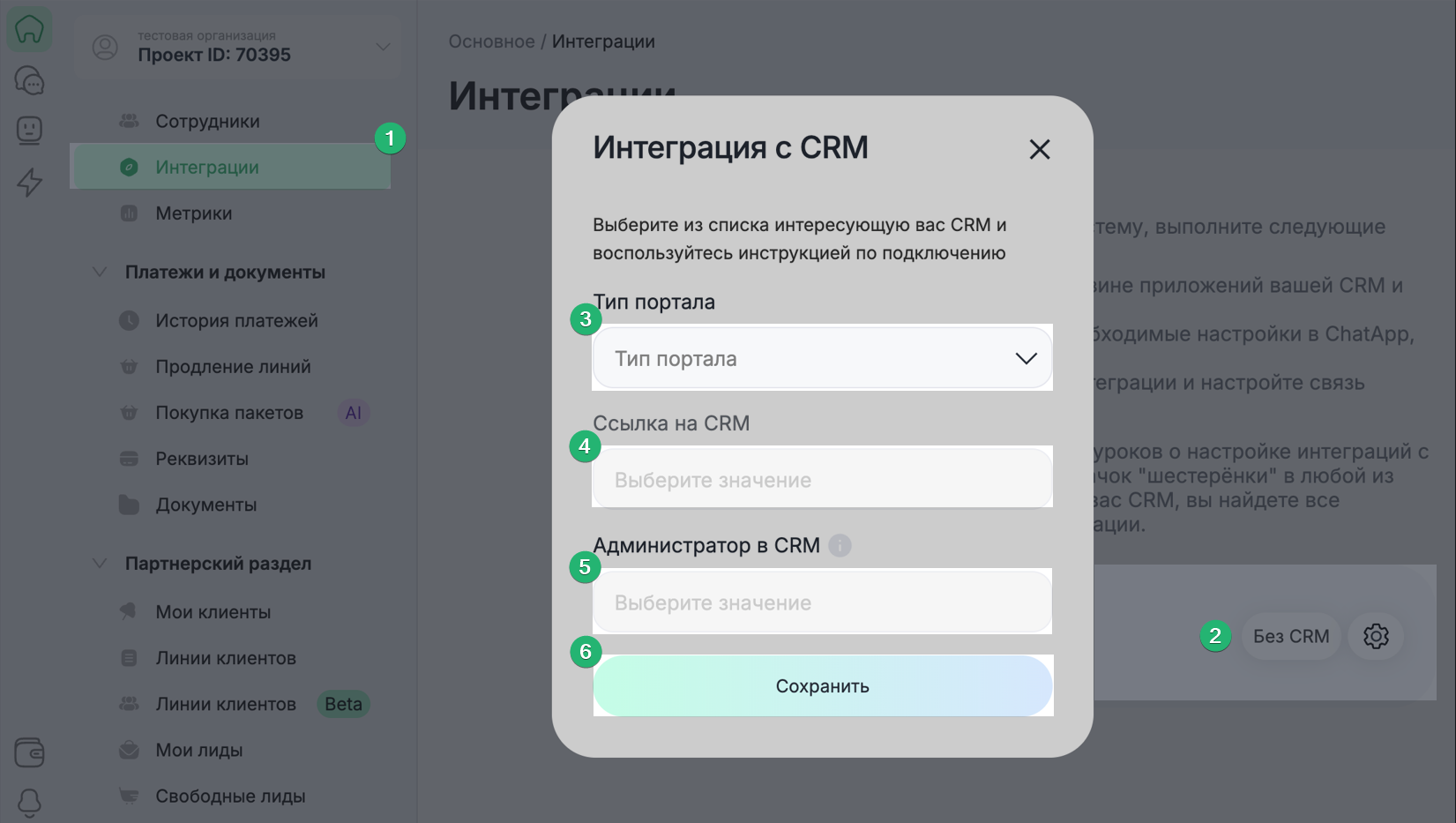The height and width of the screenshot is (823, 1456).
Task: Open the Тип портала dropdown
Action: [x=822, y=358]
